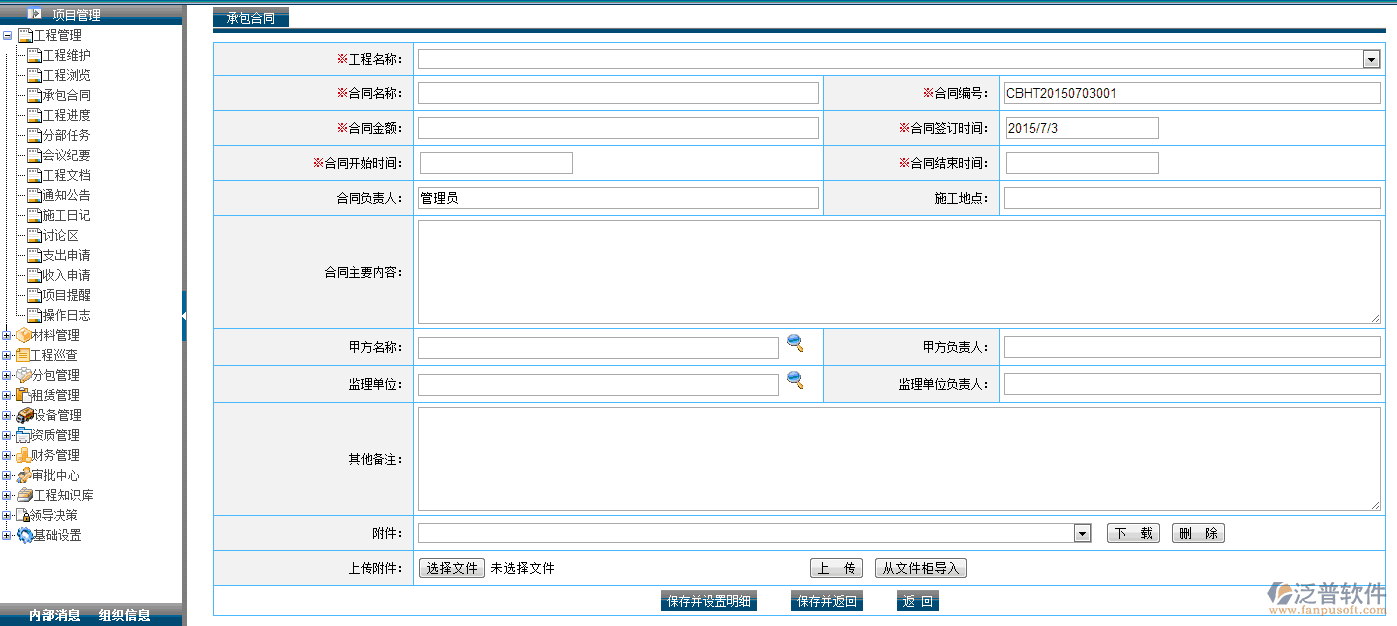Open the 工程名称 dropdown list

click(x=1371, y=60)
